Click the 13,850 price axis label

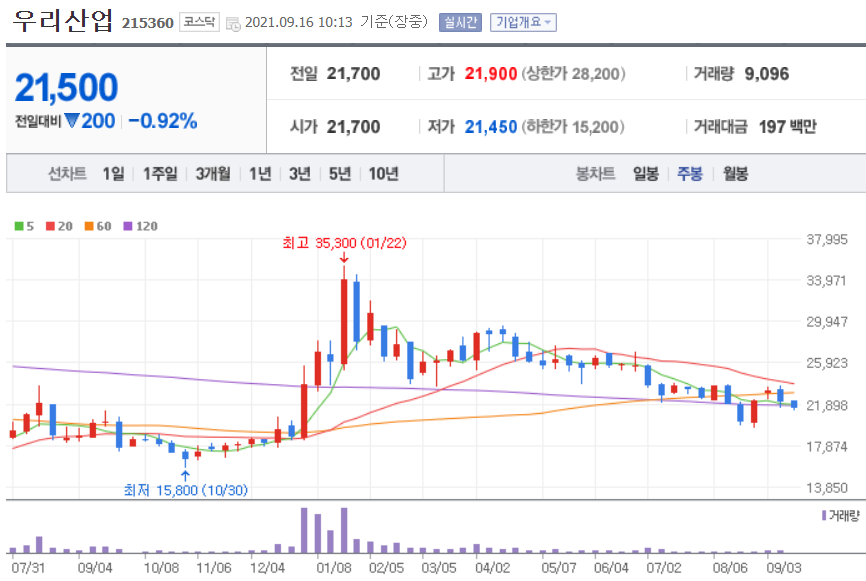point(826,488)
